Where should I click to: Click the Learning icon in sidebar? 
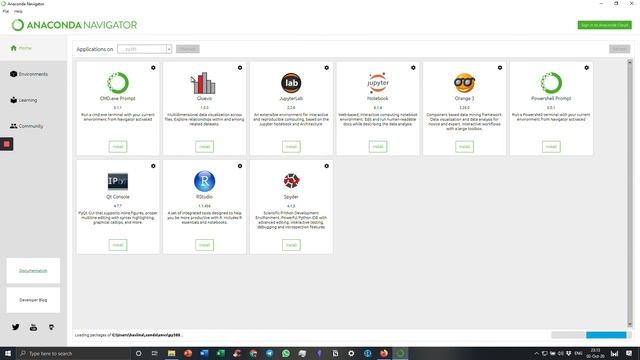[x=13, y=100]
